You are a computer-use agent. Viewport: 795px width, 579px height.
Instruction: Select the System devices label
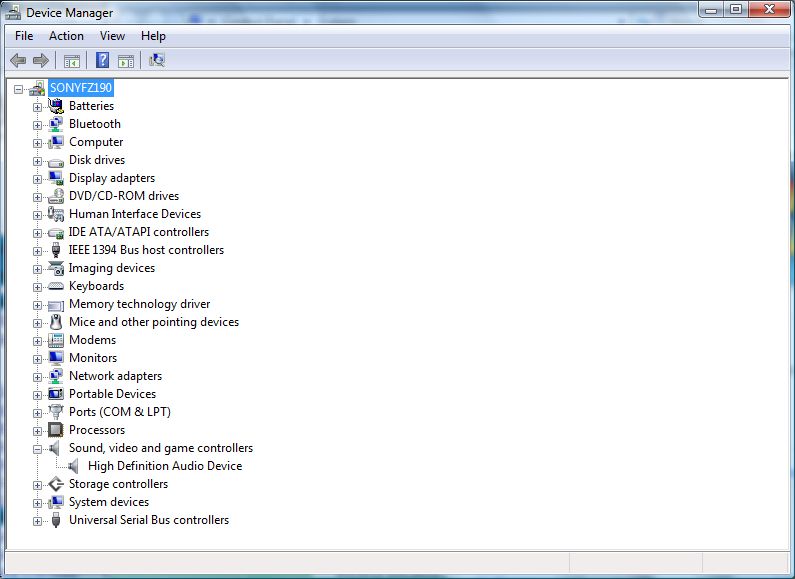[x=109, y=502]
